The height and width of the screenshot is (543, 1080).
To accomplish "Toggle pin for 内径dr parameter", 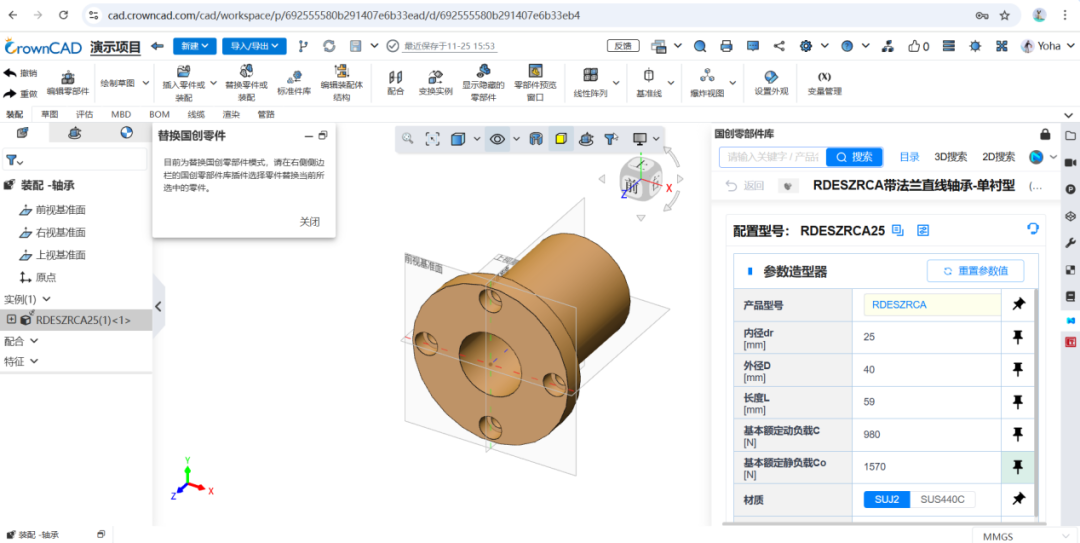I will [x=1018, y=337].
